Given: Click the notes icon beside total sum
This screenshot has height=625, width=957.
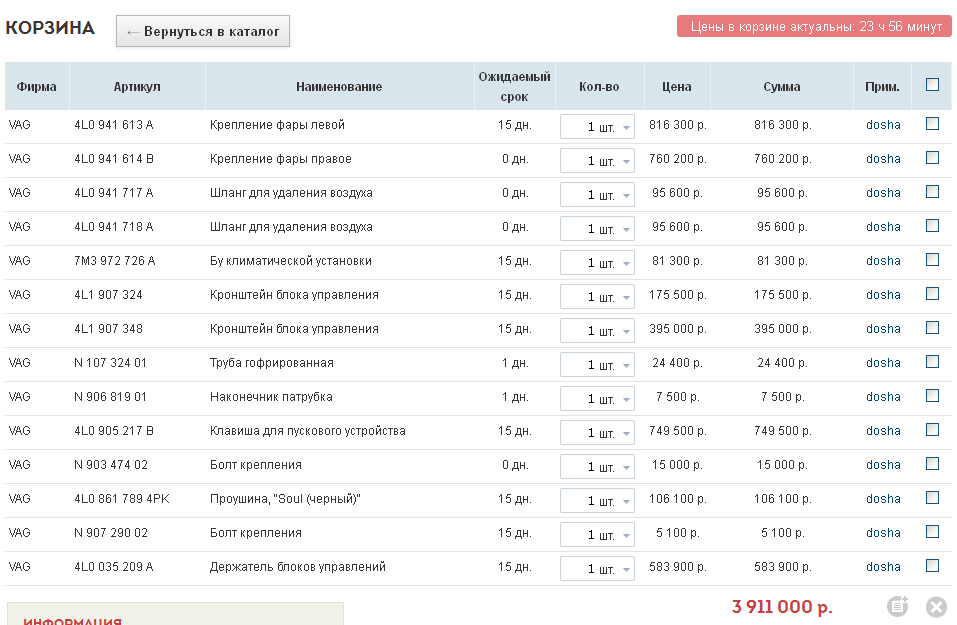Looking at the screenshot, I should pos(898,606).
